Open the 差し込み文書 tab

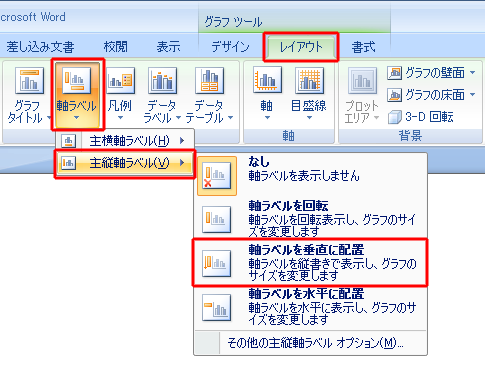[40, 47]
